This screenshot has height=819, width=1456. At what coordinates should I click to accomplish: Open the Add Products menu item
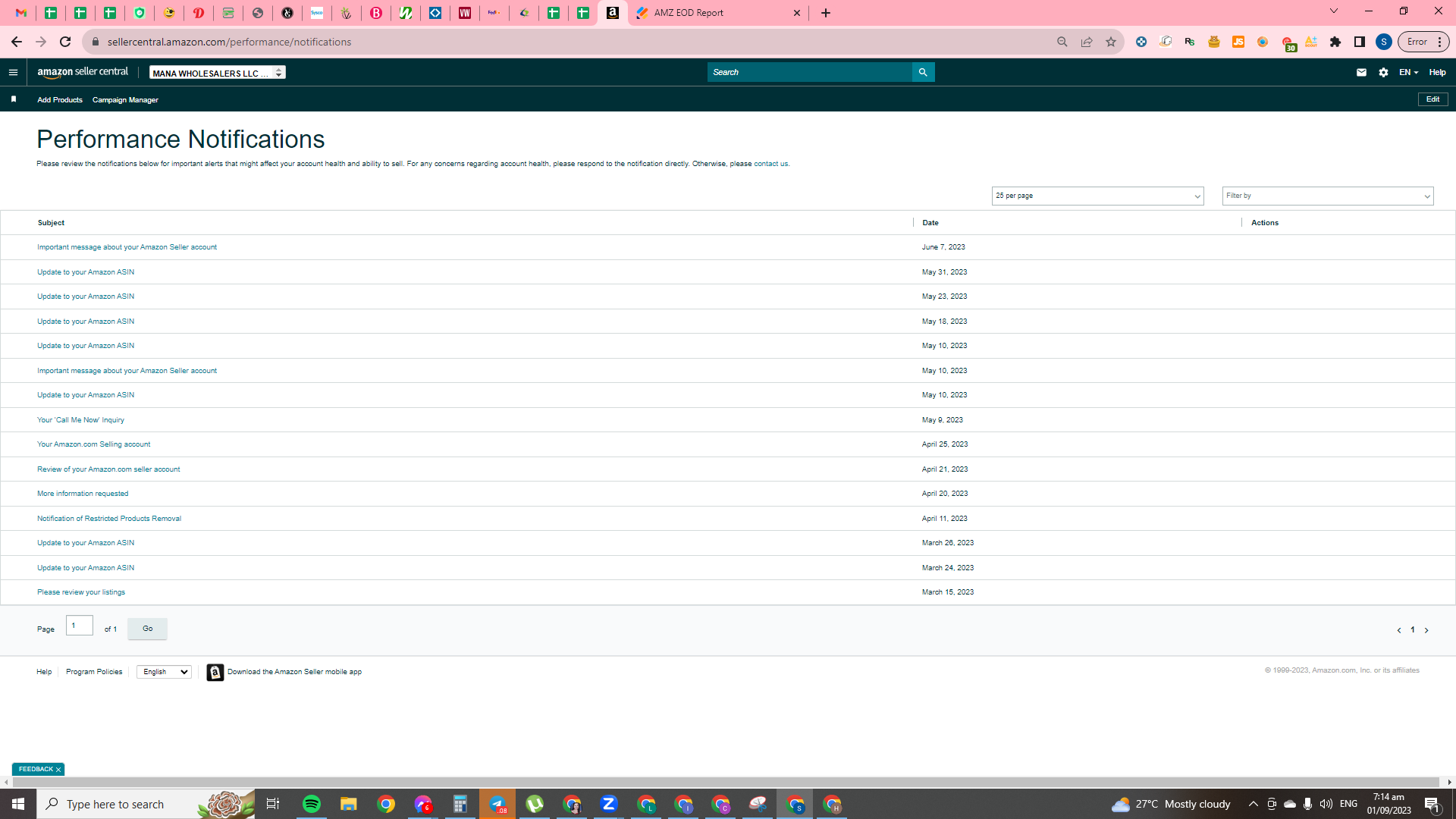pyautogui.click(x=60, y=100)
